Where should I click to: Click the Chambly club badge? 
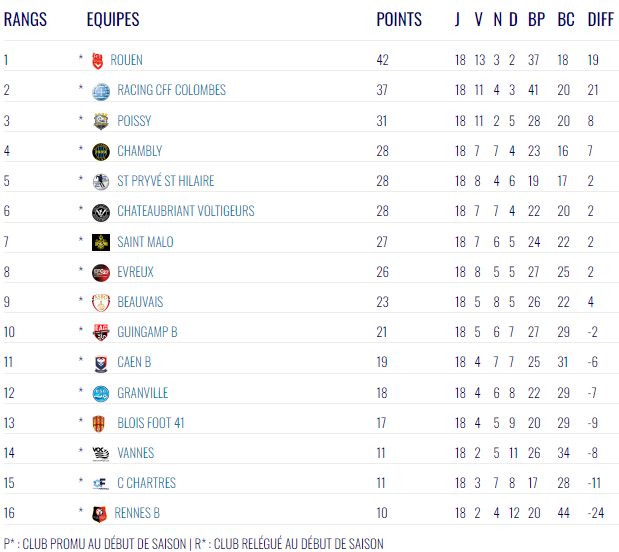pyautogui.click(x=100, y=152)
